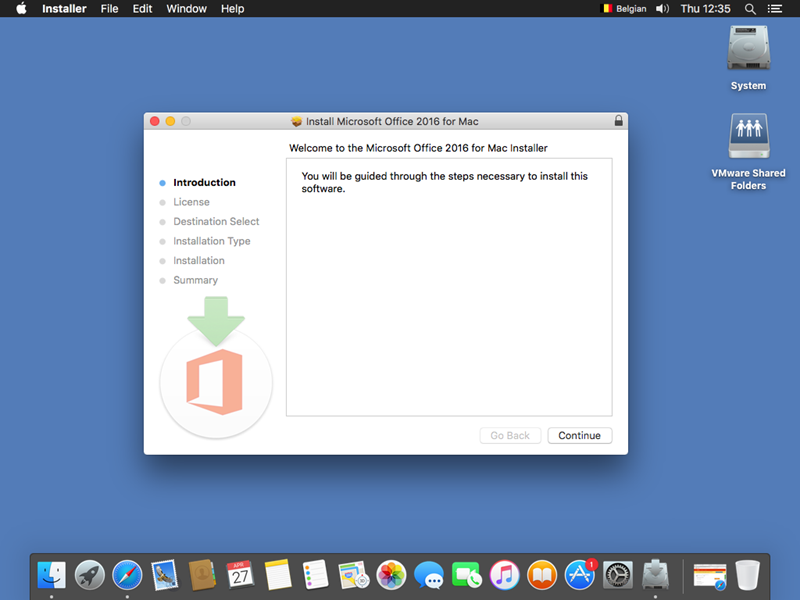Open the Edit menu
Screen dimensions: 800x600
pos(142,9)
